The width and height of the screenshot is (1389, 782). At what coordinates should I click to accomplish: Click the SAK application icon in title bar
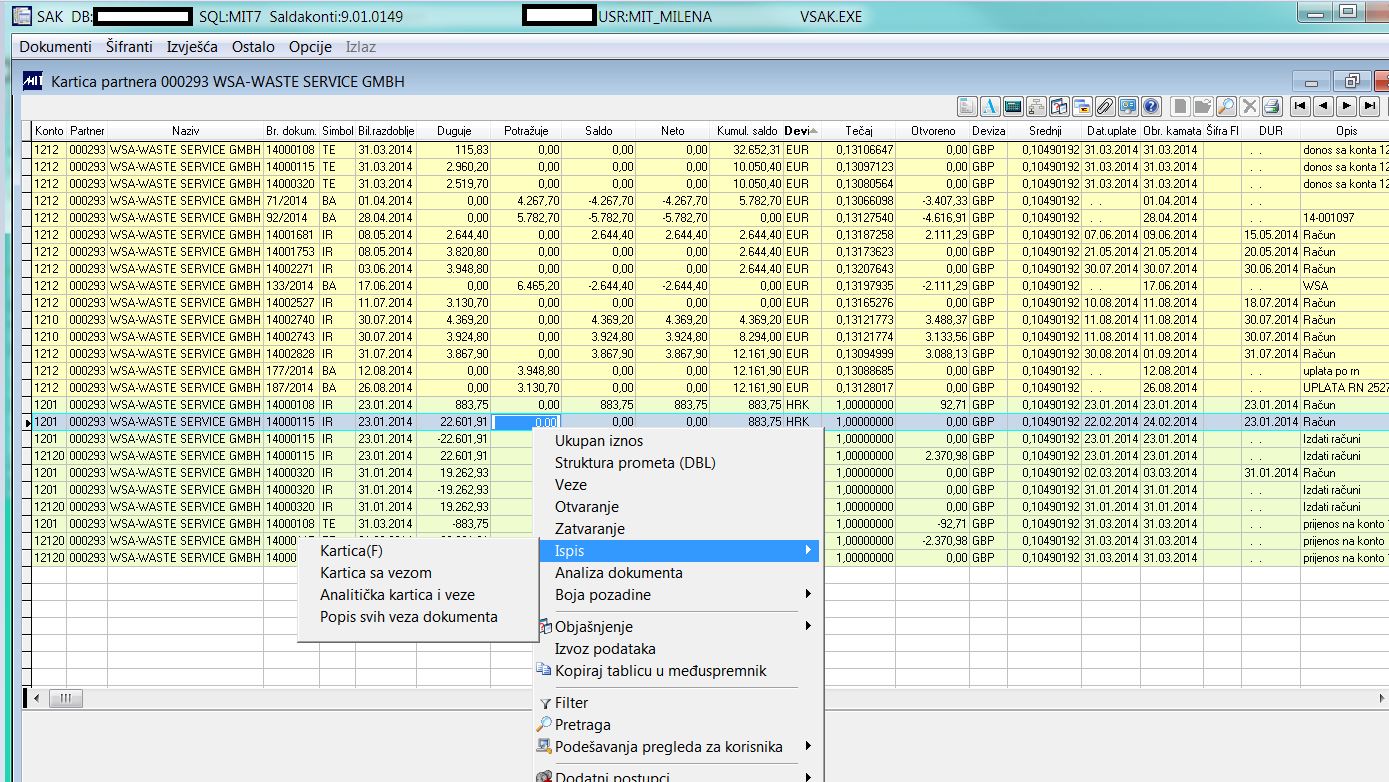click(x=20, y=17)
